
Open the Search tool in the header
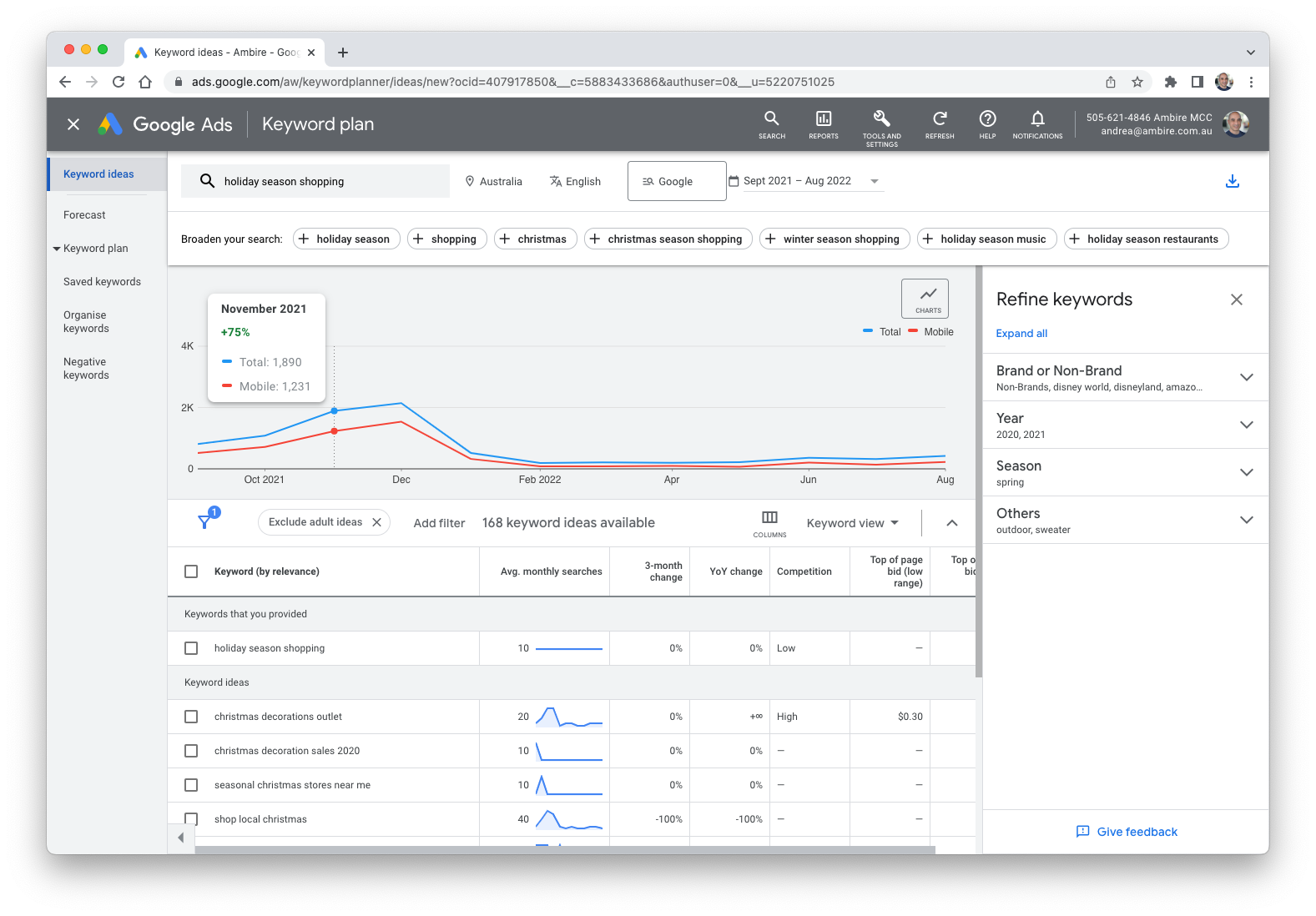[x=772, y=124]
